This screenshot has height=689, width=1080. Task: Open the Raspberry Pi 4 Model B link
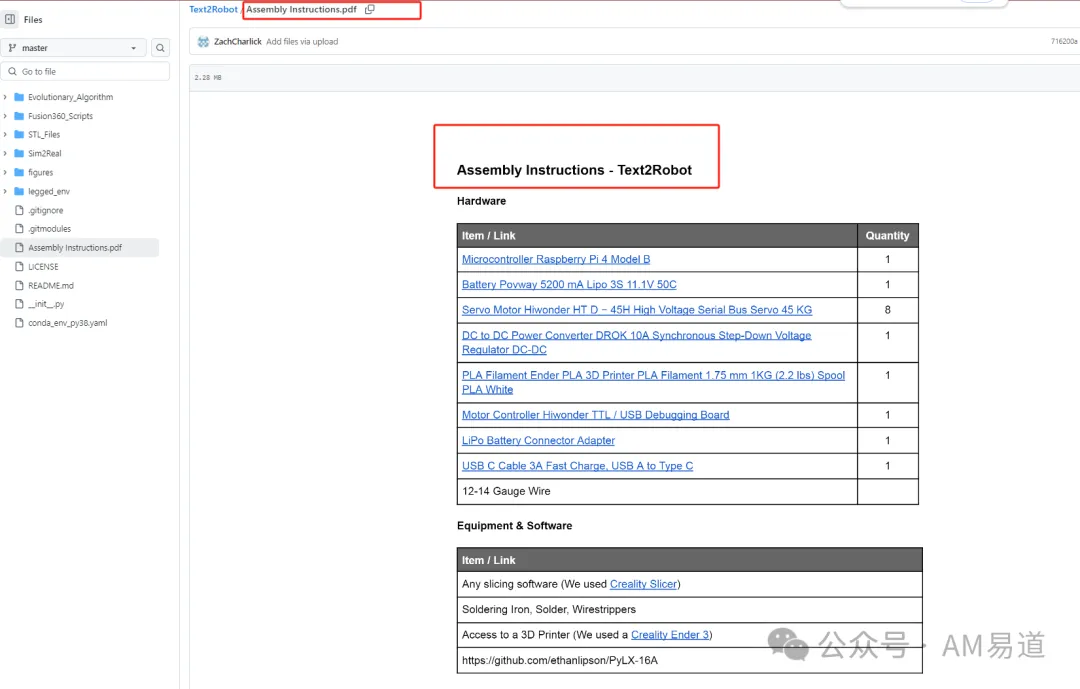(556, 259)
